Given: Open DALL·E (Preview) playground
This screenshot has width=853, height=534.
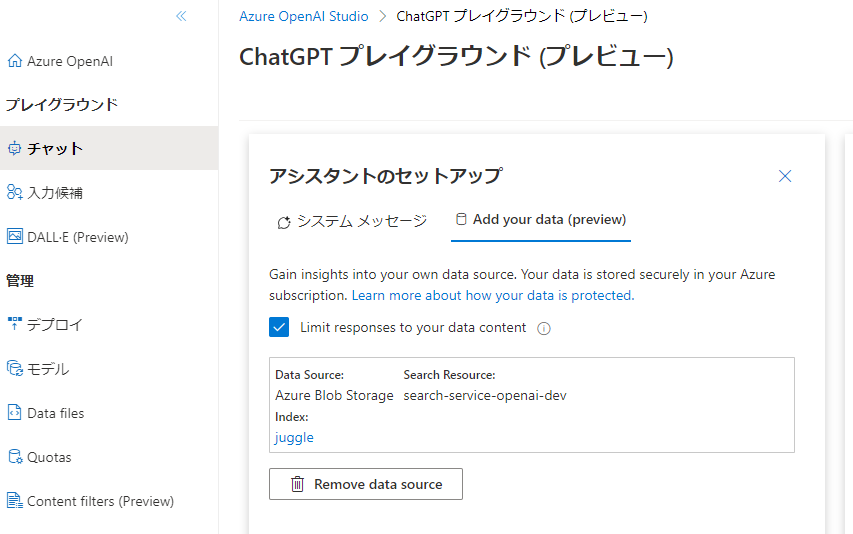Looking at the screenshot, I should 78,237.
